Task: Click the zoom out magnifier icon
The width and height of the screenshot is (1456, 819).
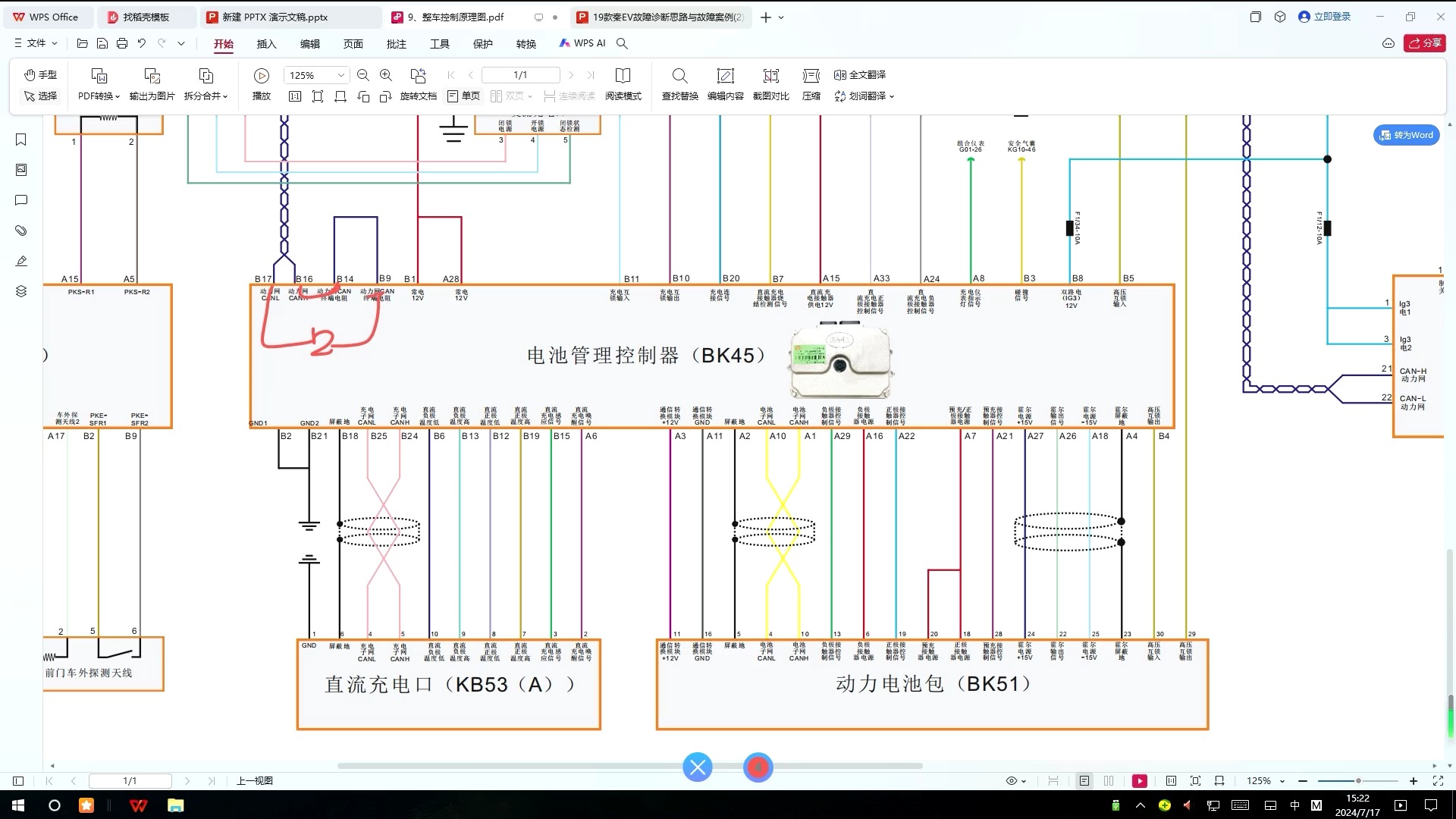Action: coord(363,75)
